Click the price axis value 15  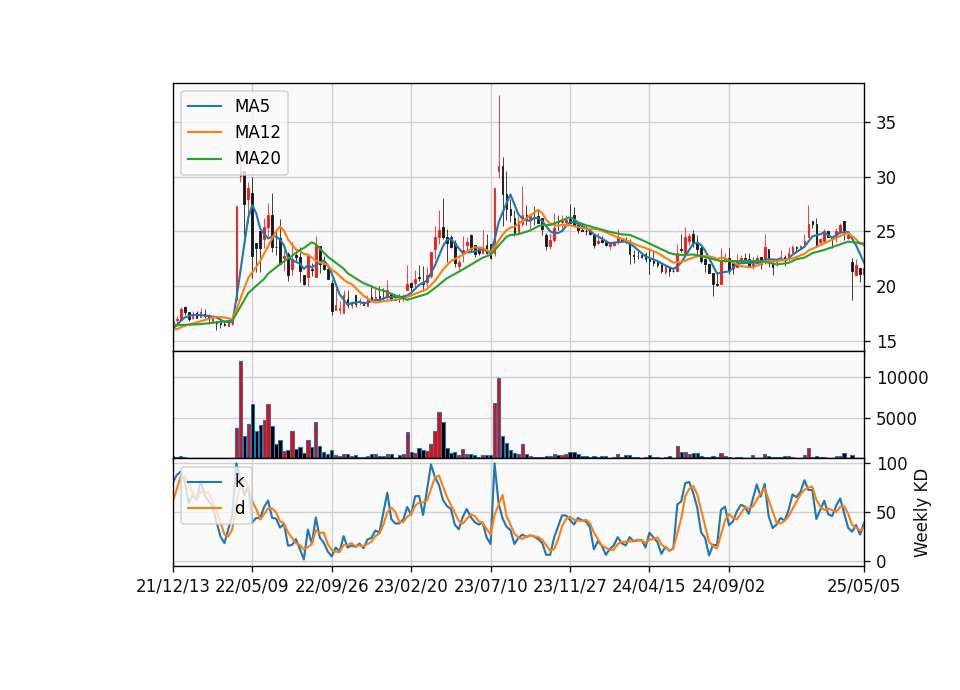[886, 342]
